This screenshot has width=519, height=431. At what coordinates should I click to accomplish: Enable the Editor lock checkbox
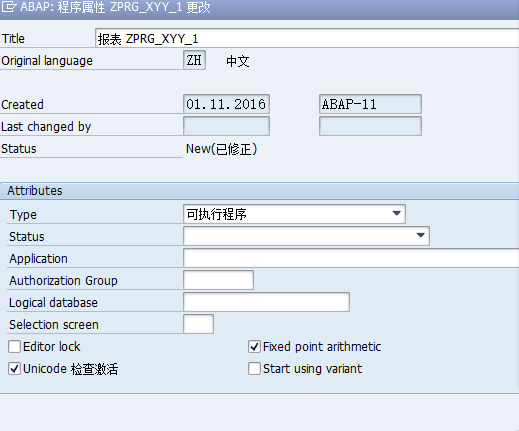14,347
